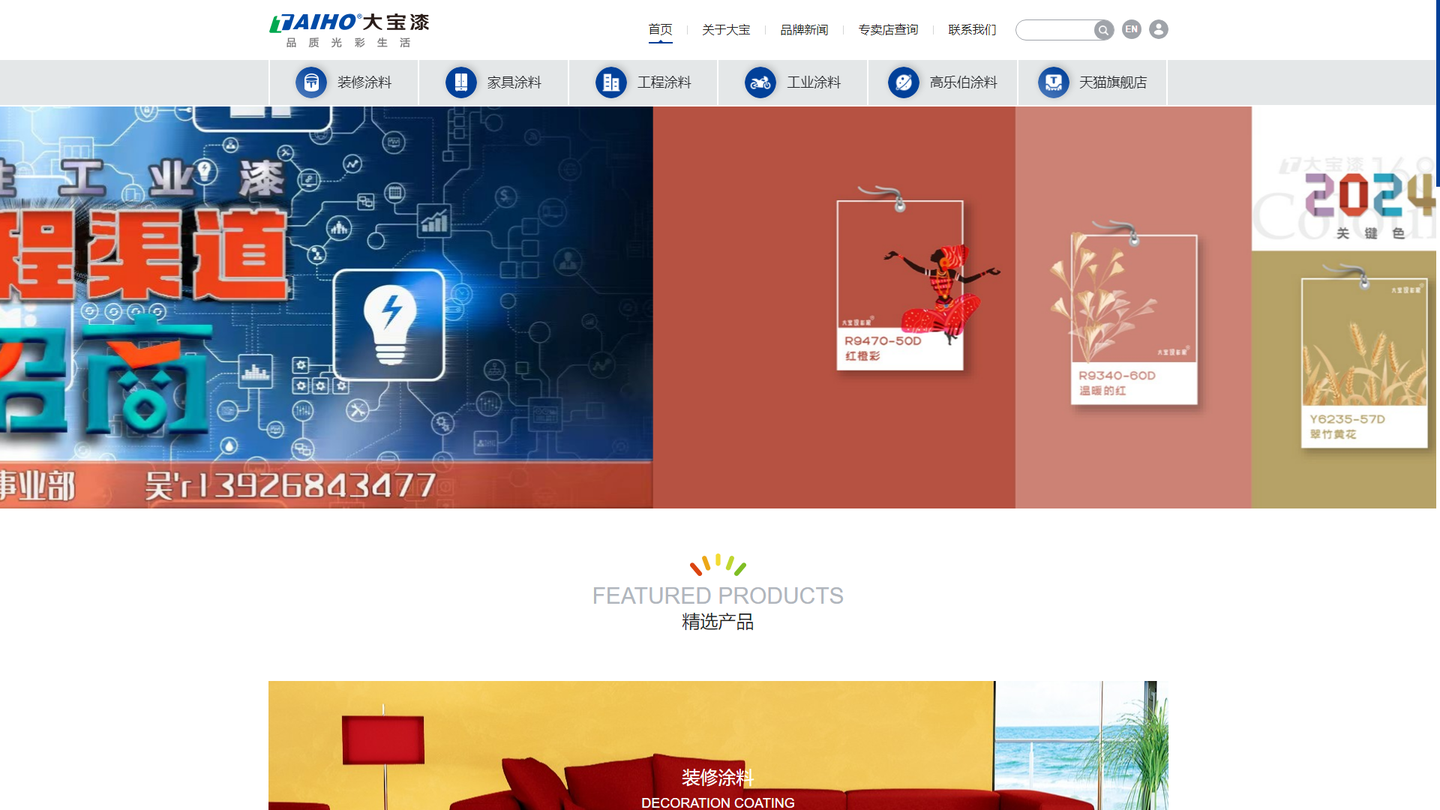Viewport: 1440px width, 810px height.
Task: Click the 工业涂料 motorcycle icon
Action: 760,82
